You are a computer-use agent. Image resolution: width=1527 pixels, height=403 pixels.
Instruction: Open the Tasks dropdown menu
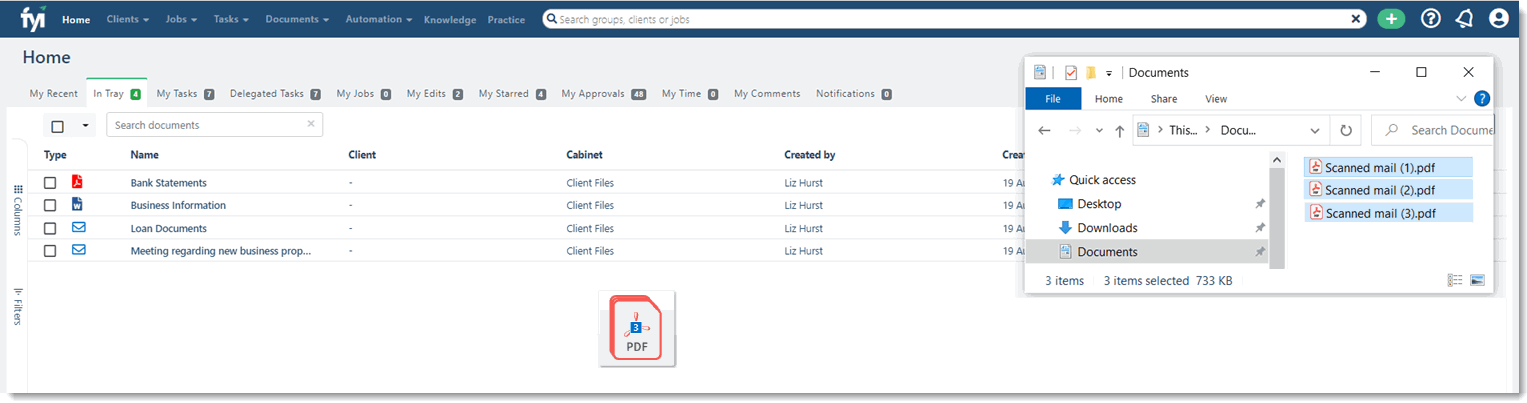231,19
